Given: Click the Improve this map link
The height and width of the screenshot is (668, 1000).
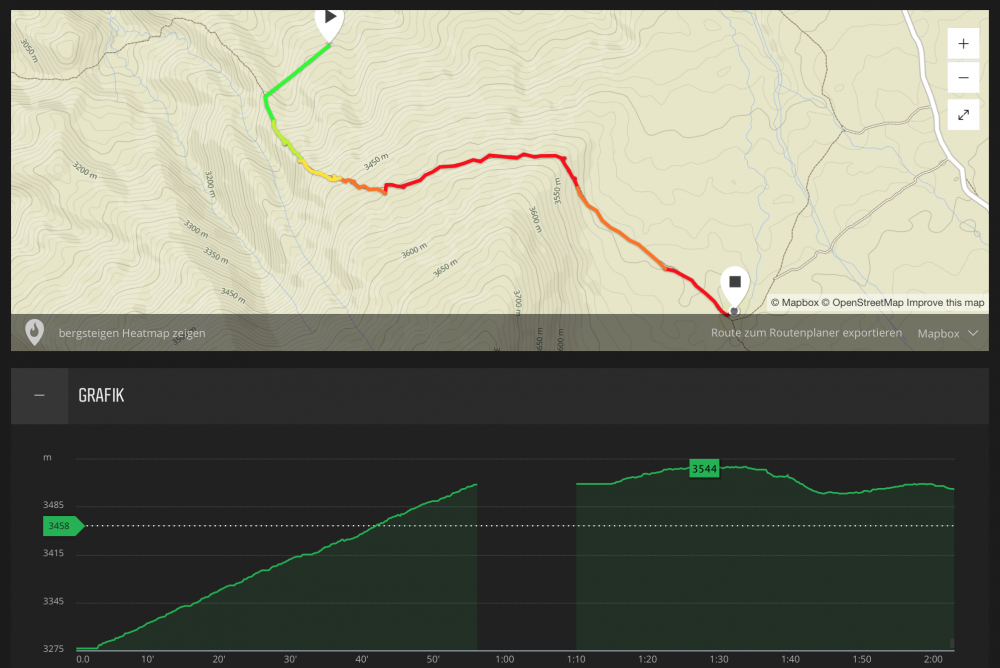Looking at the screenshot, I should [x=945, y=302].
